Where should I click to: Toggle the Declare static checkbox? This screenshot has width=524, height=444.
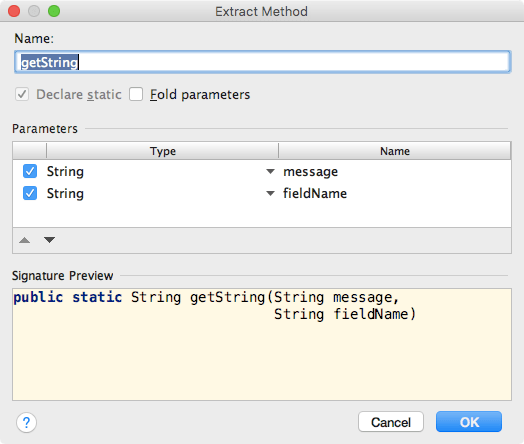pyautogui.click(x=22, y=94)
